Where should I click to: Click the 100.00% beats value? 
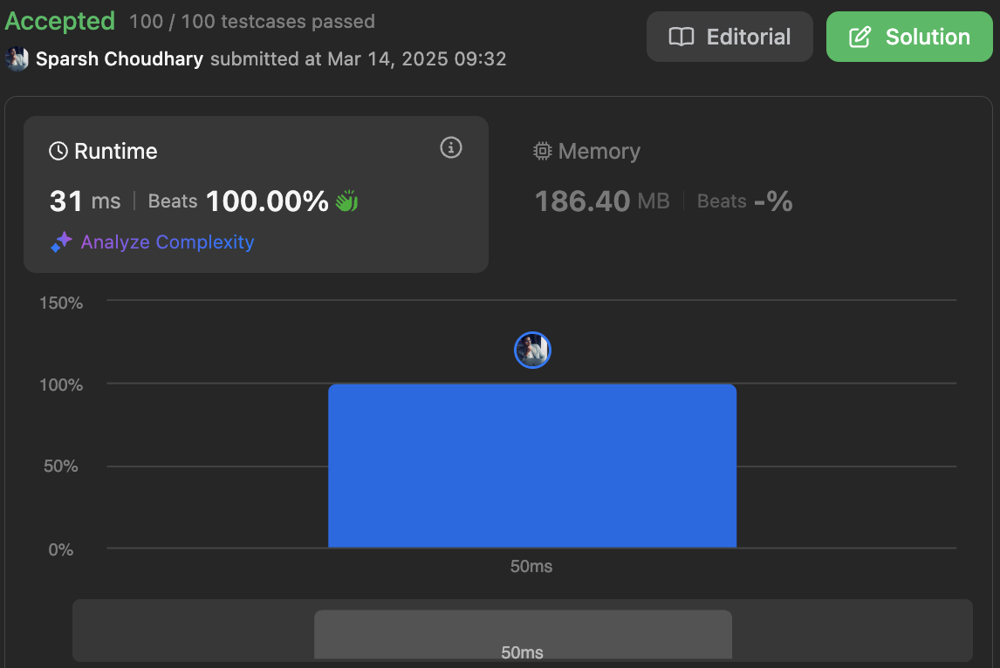coord(267,201)
